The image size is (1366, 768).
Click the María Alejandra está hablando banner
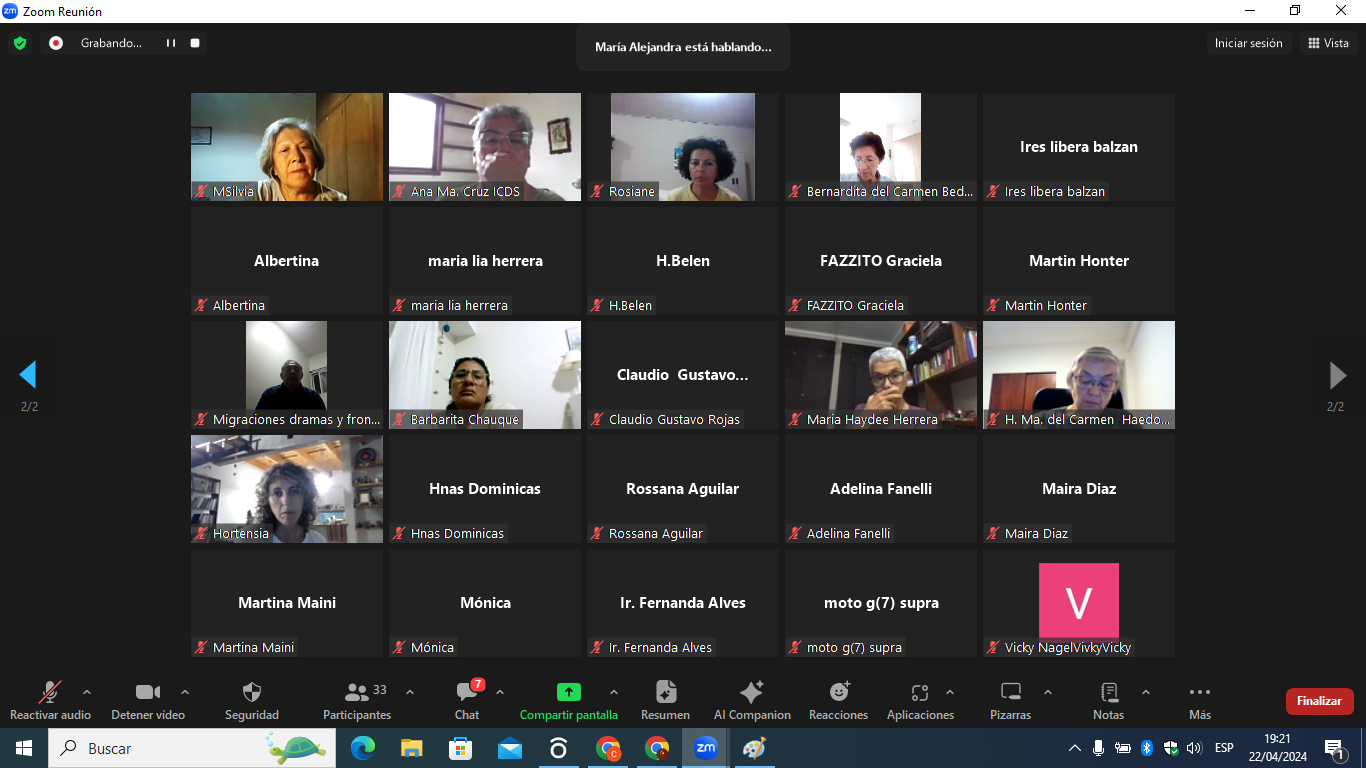pyautogui.click(x=683, y=47)
